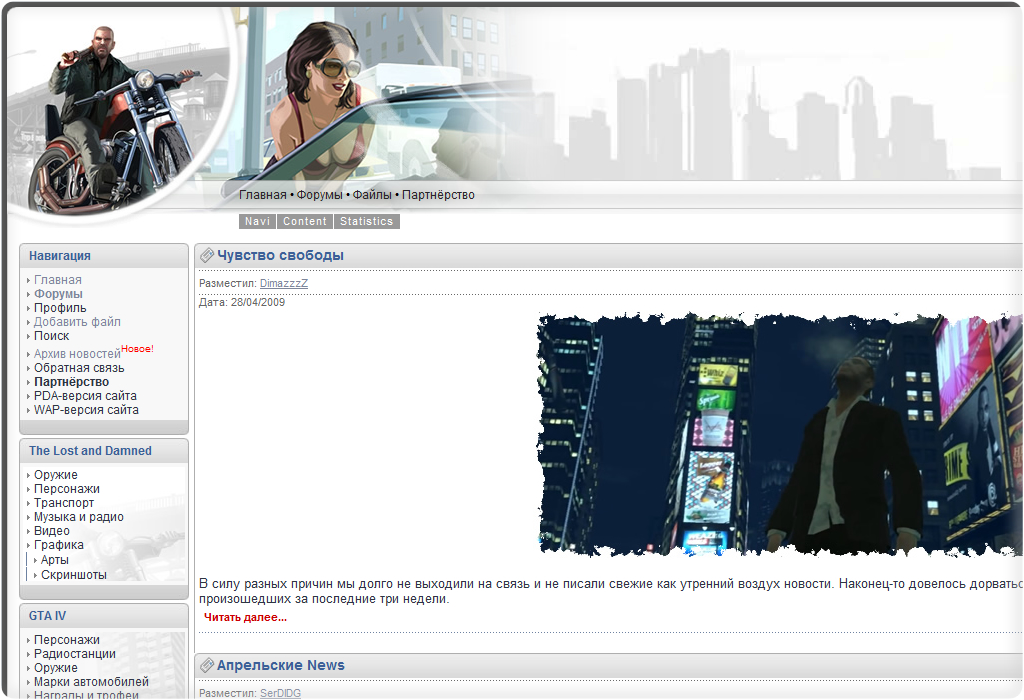Open Партнёрство in the top menu
1024x700 pixels.
tap(438, 195)
